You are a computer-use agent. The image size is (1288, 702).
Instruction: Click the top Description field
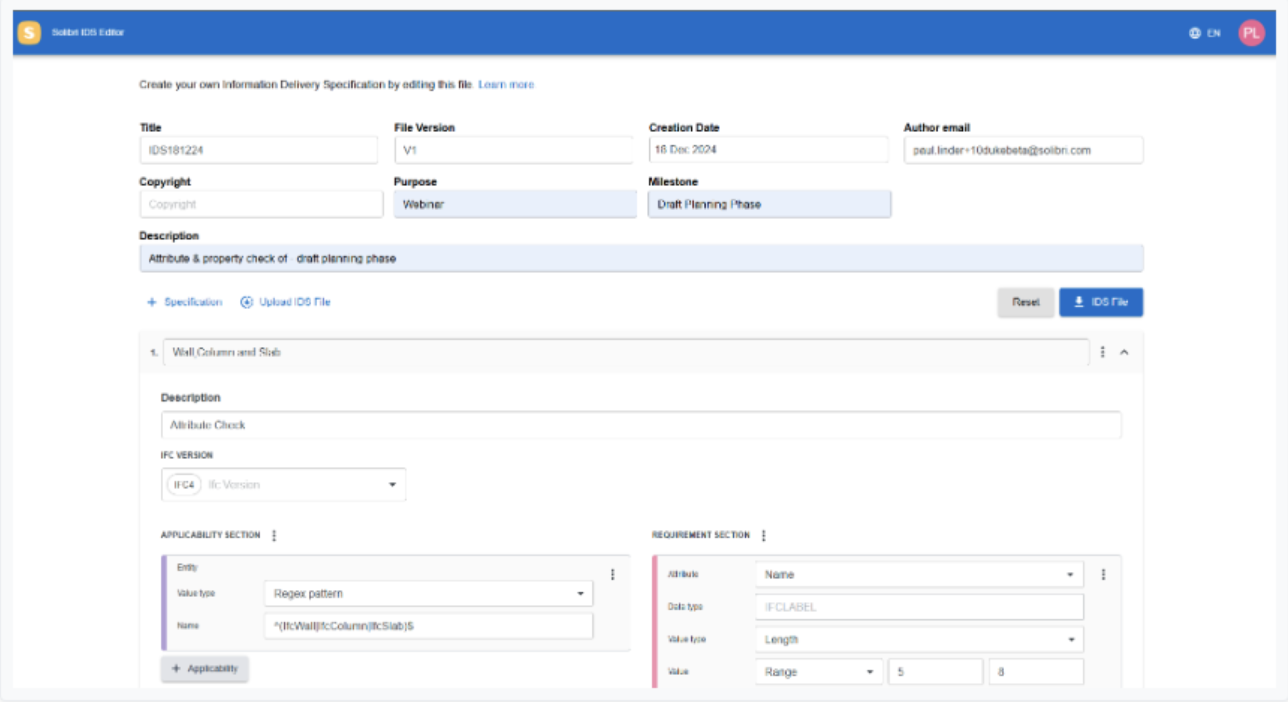click(x=641, y=258)
